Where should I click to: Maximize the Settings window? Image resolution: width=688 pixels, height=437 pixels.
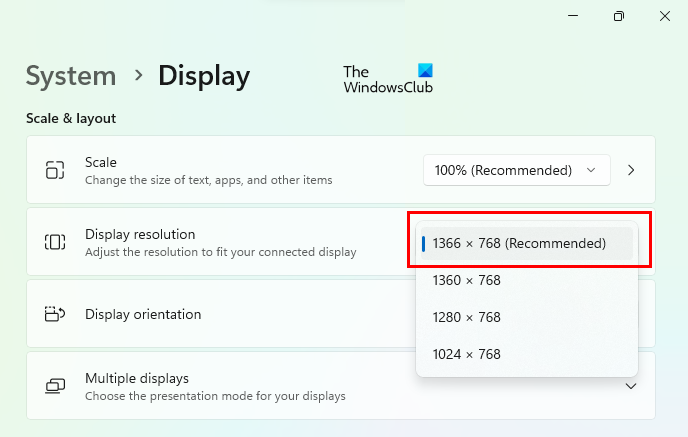pyautogui.click(x=619, y=16)
